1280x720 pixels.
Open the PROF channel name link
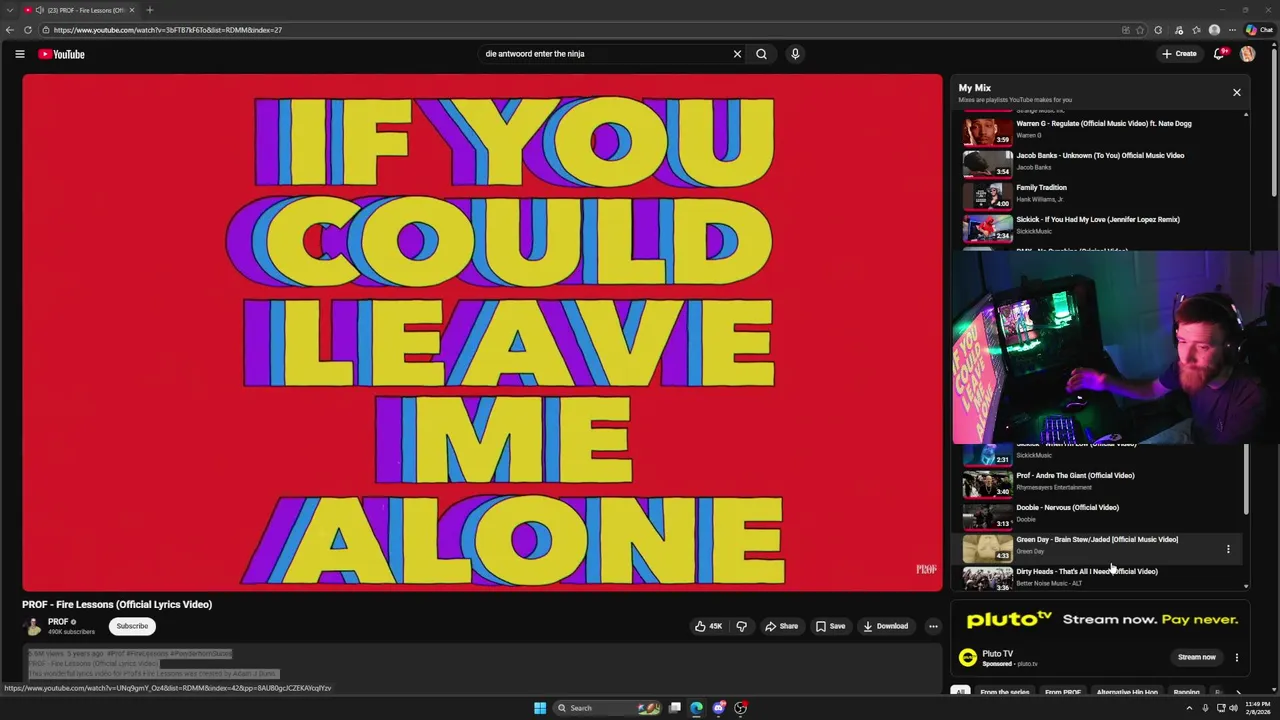pyautogui.click(x=58, y=622)
